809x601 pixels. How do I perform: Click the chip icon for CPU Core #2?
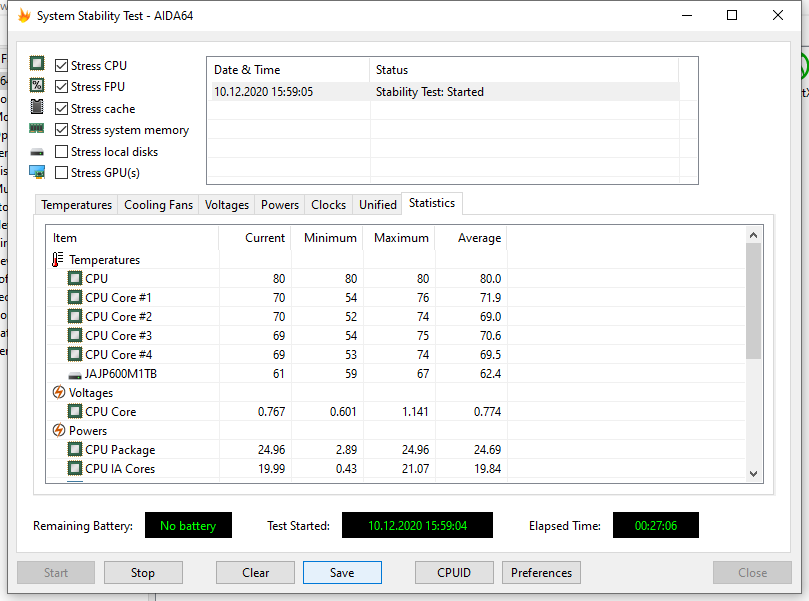click(x=75, y=316)
